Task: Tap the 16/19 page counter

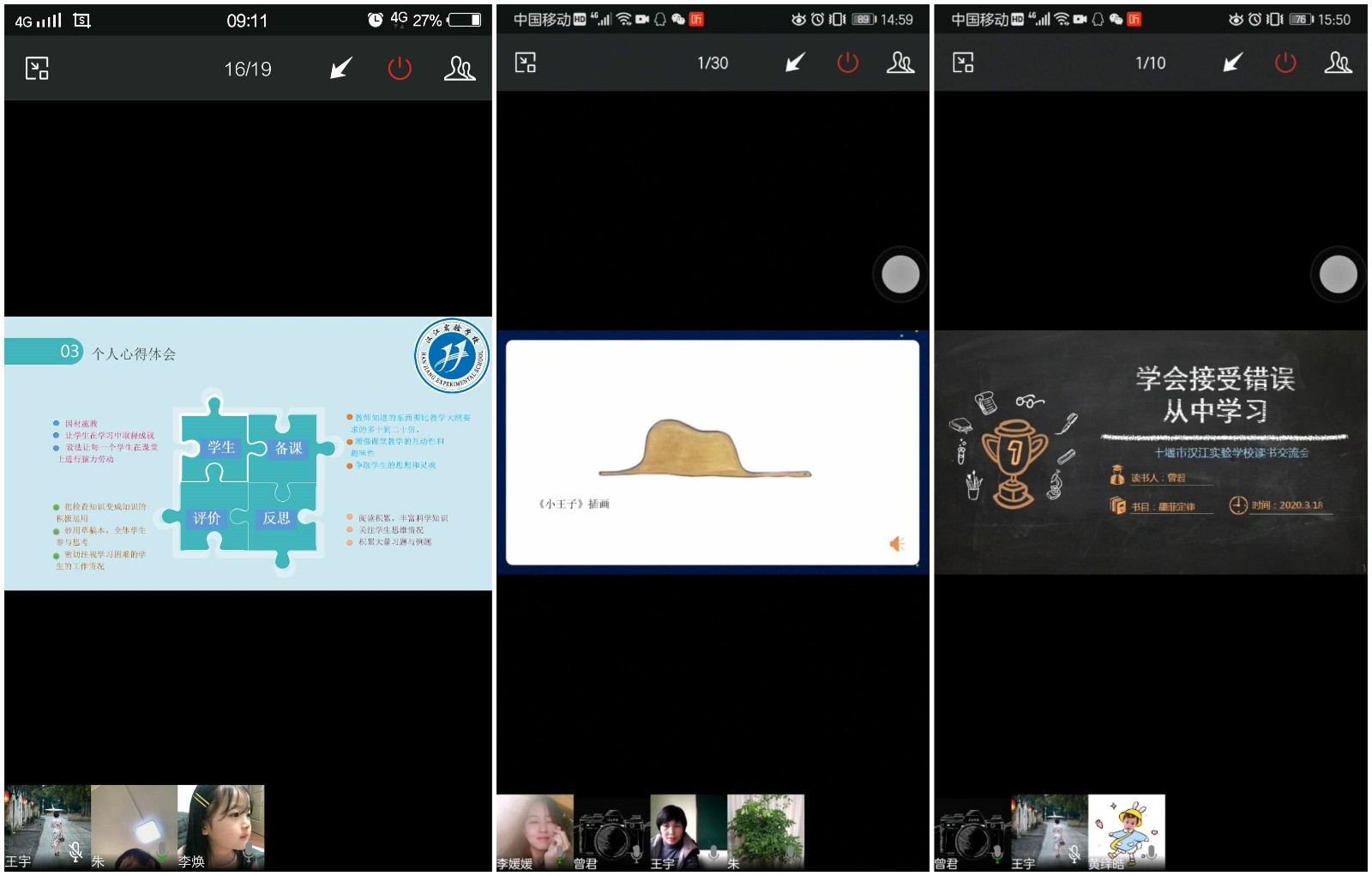Action: [x=248, y=69]
